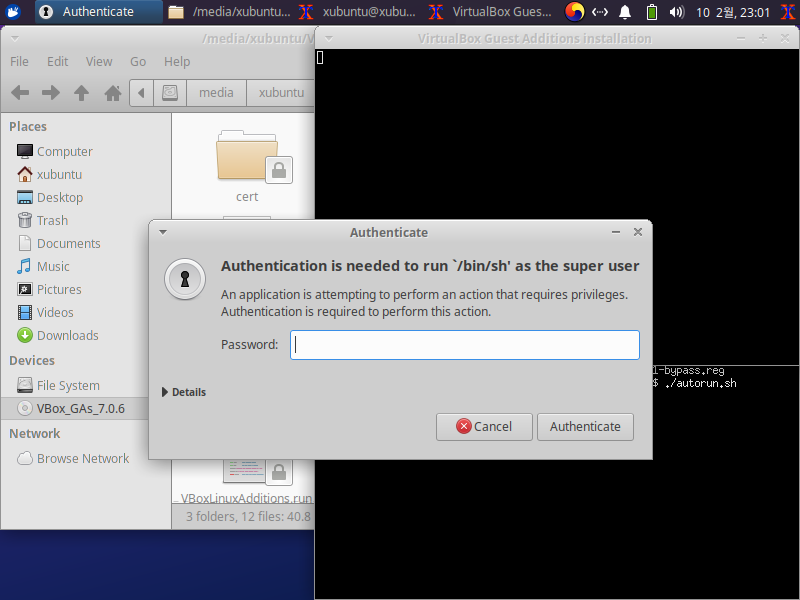800x600 pixels.
Task: Go back in the file manager
Action: click(x=20, y=93)
